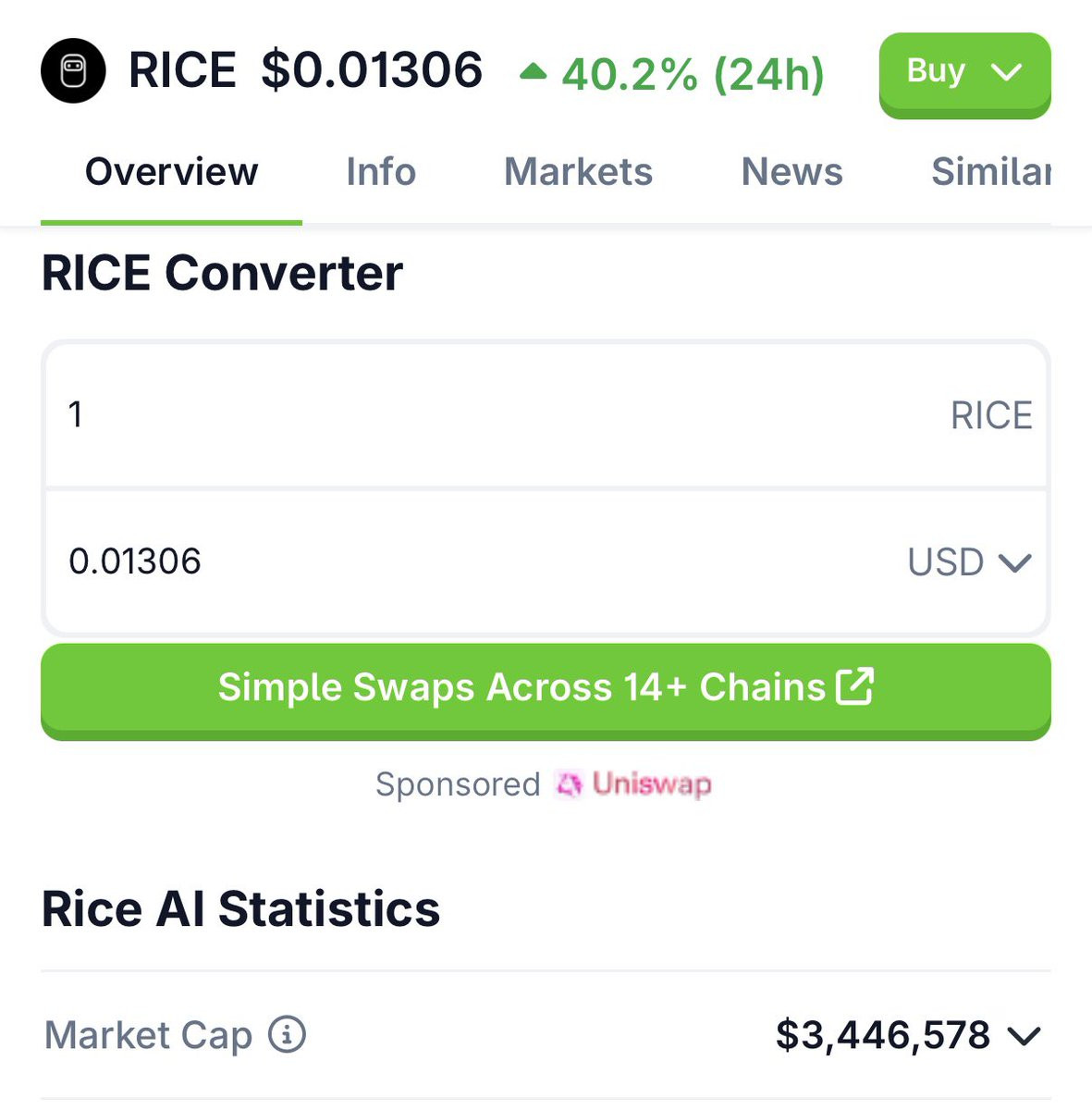Screen dimensions: 1092x1110
Task: Click the 40.2% (24h) change label
Action: 693,74
